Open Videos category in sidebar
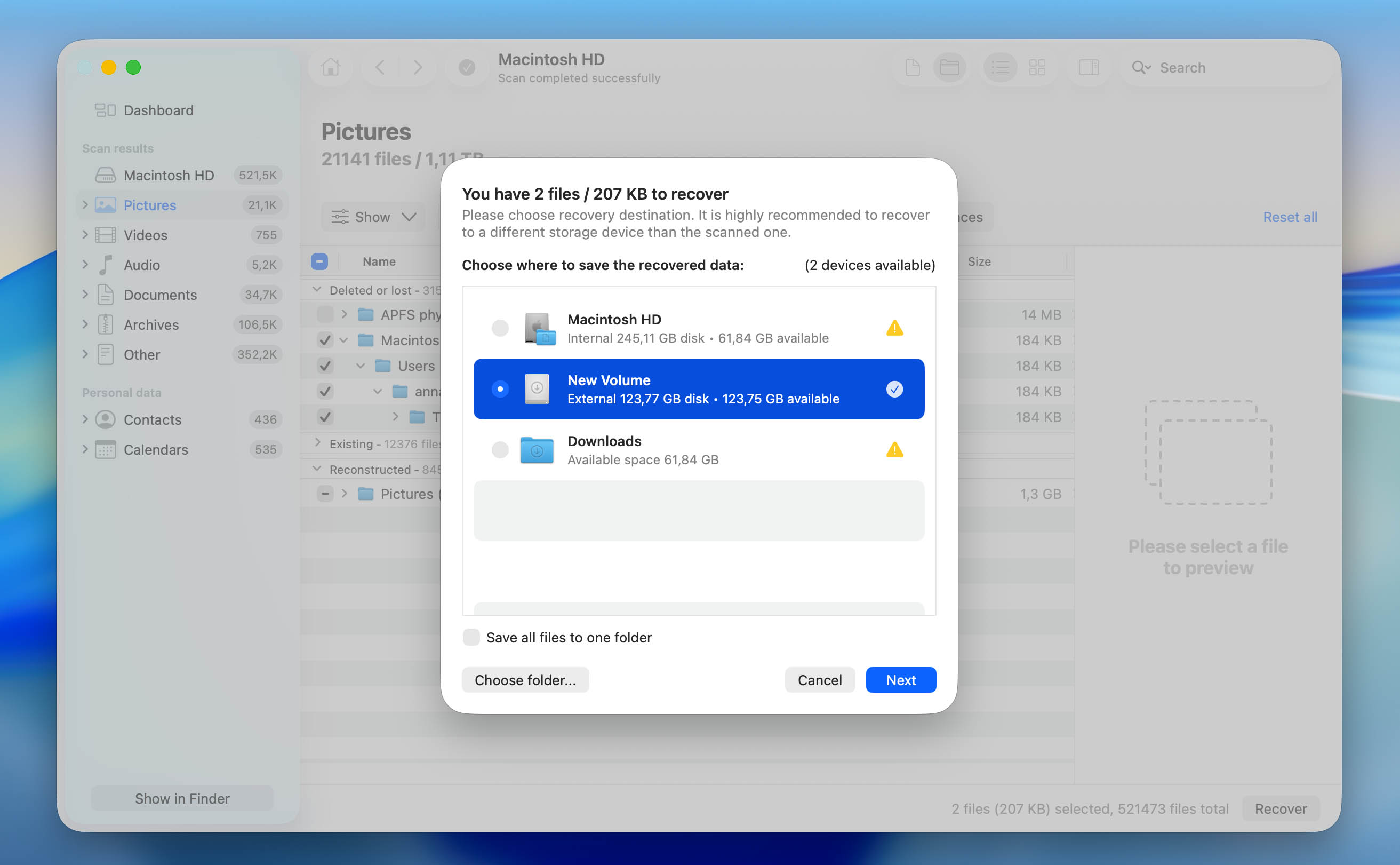 182,235
